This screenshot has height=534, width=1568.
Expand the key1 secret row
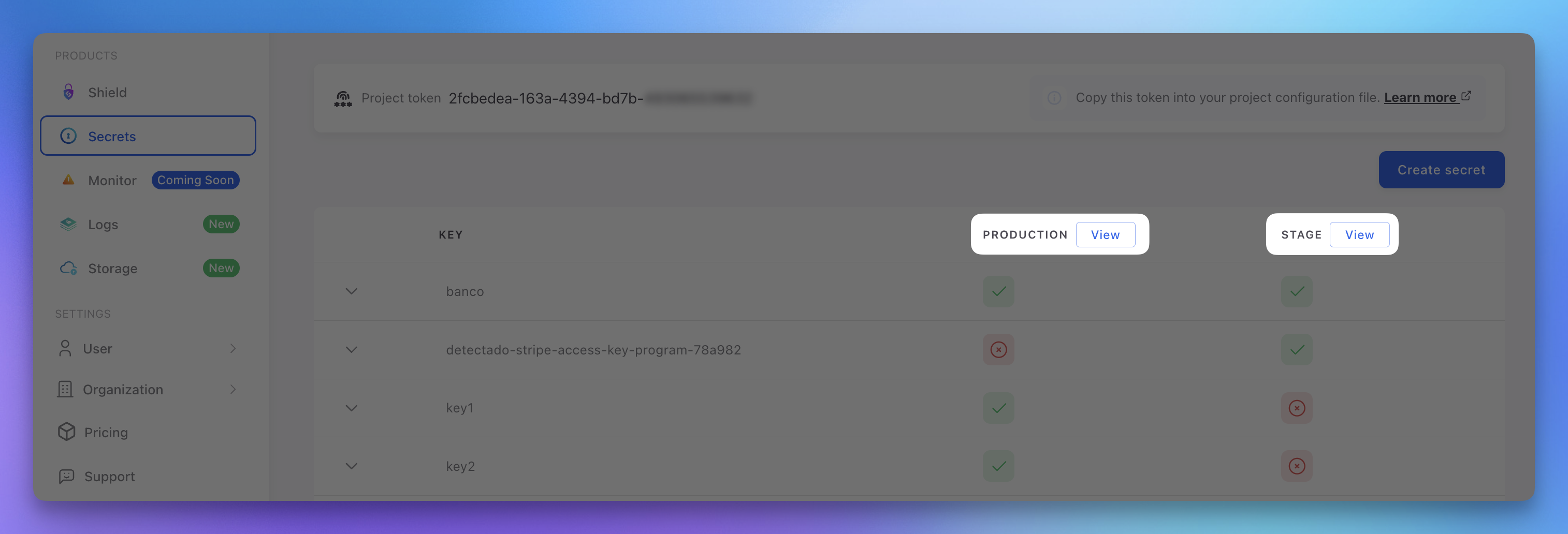pyautogui.click(x=351, y=408)
